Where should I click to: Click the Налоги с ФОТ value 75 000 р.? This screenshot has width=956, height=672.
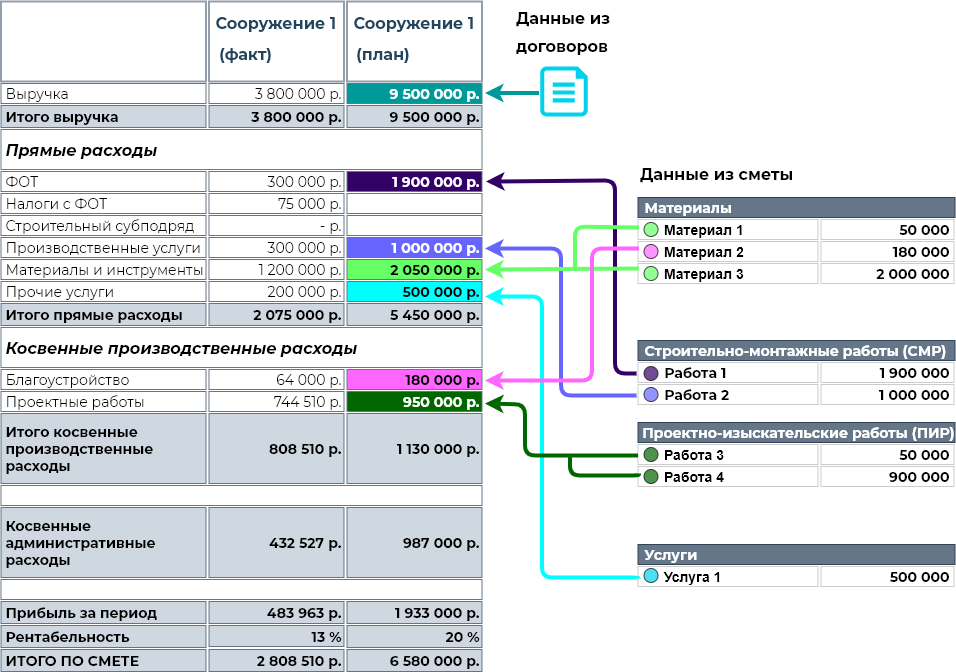[x=276, y=204]
